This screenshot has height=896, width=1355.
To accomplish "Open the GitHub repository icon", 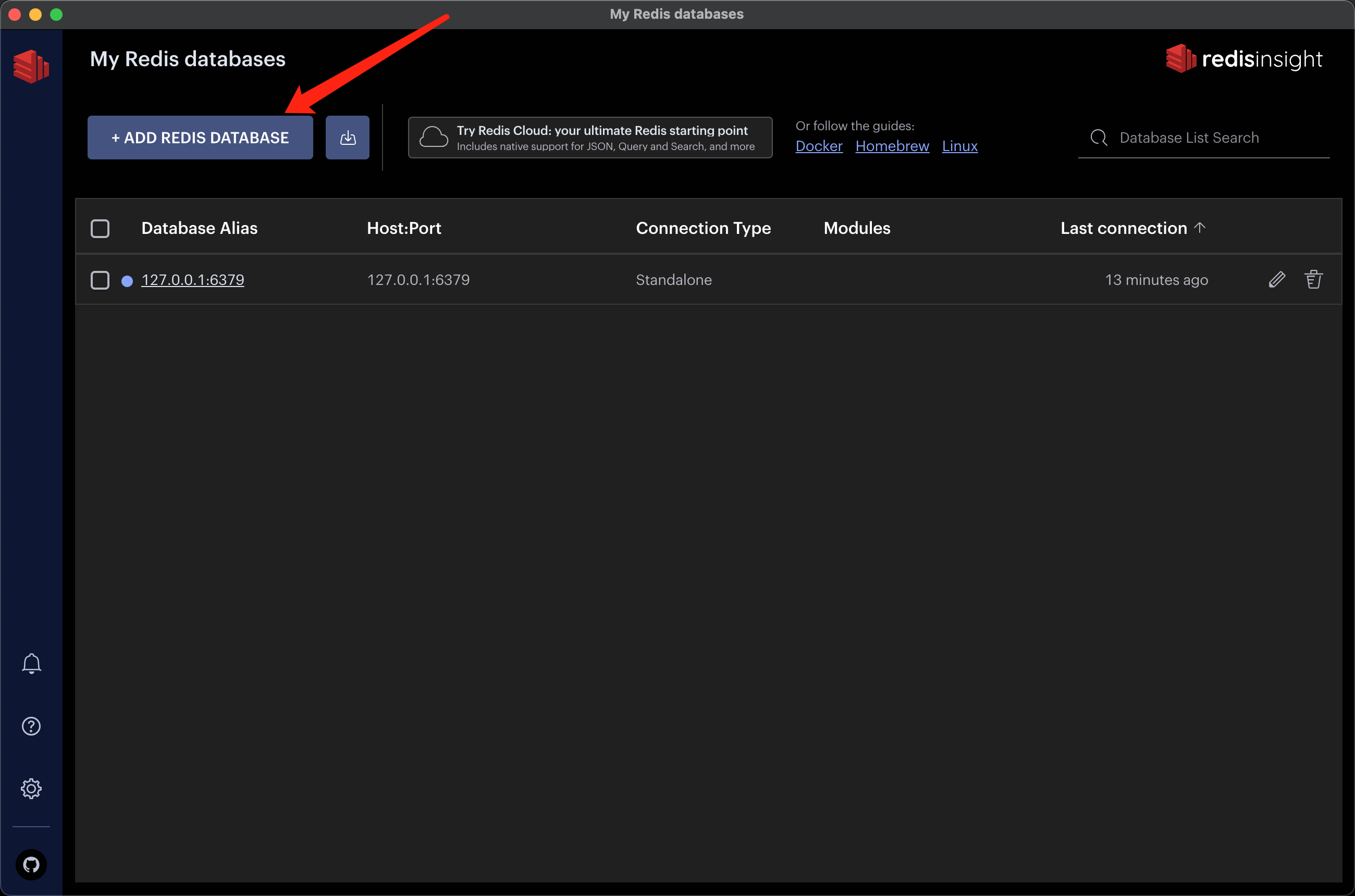I will (31, 865).
